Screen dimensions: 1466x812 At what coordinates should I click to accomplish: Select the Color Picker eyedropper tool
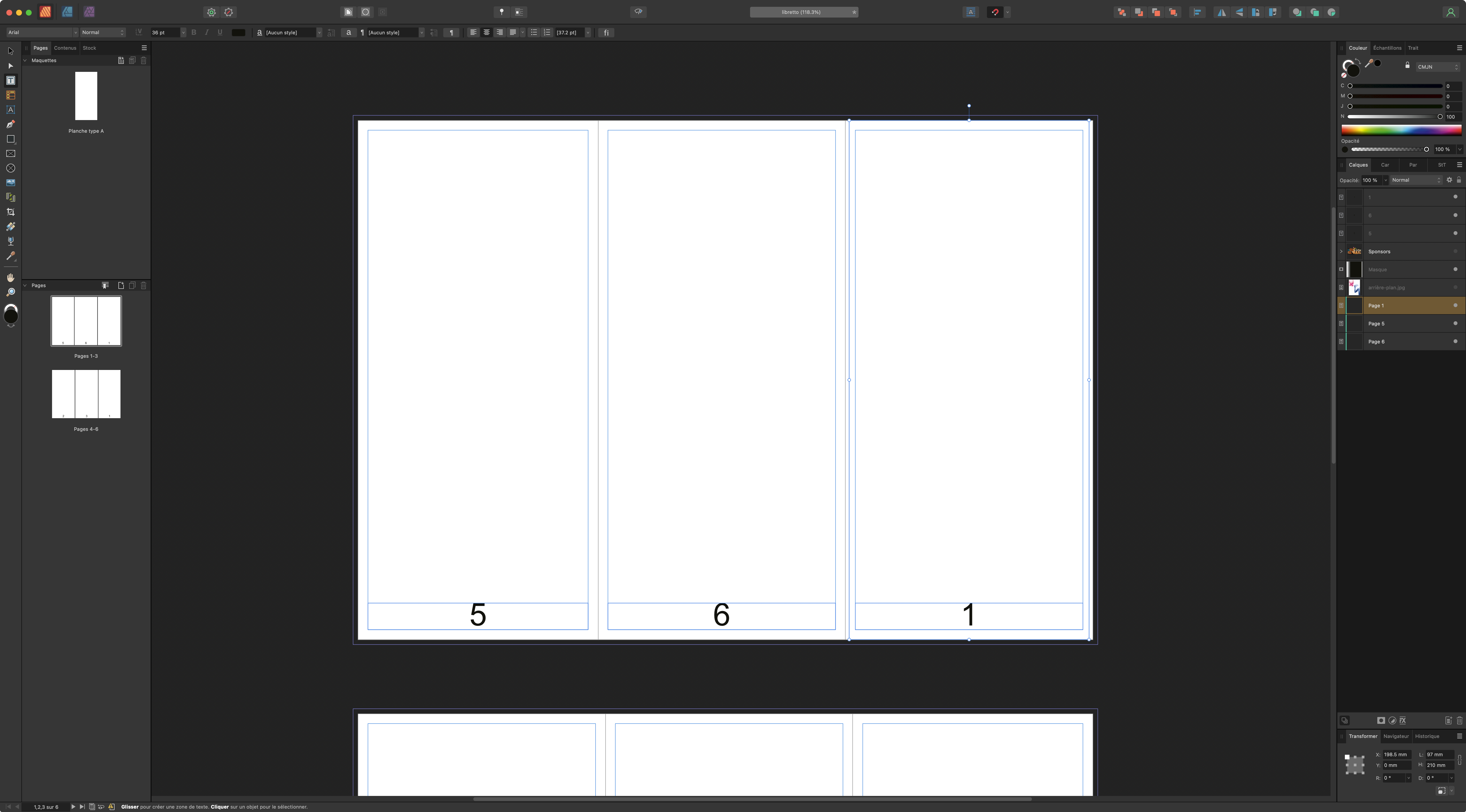[x=10, y=256]
